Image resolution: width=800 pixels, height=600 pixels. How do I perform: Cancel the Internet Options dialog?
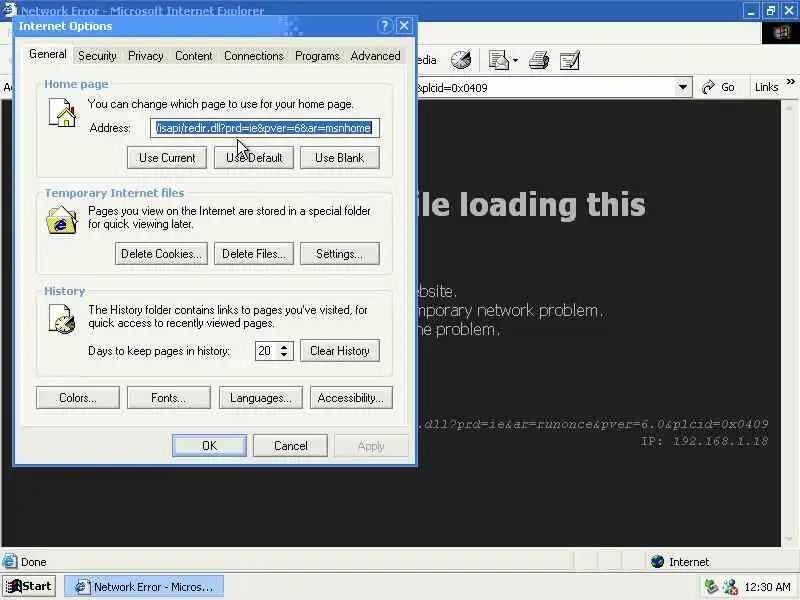coord(290,445)
